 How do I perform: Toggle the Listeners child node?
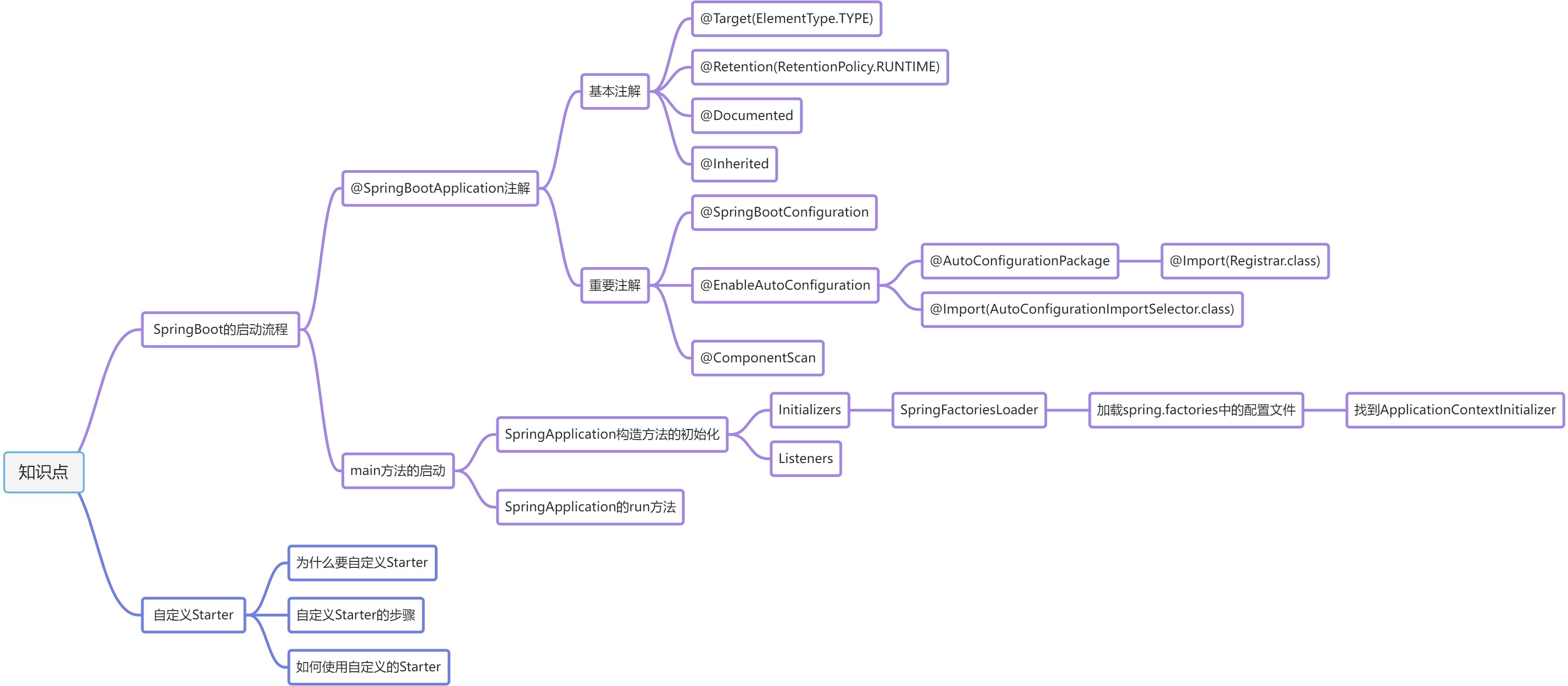tap(803, 458)
